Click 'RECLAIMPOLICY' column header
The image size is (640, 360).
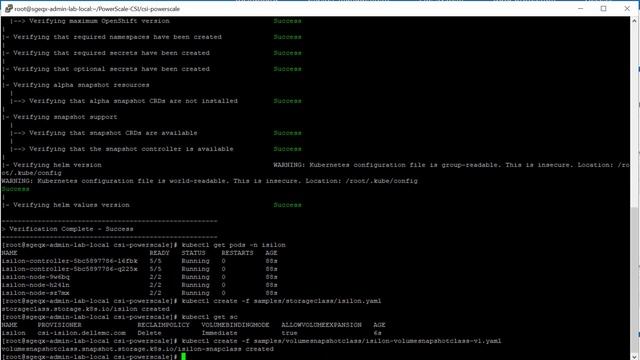tap(163, 325)
